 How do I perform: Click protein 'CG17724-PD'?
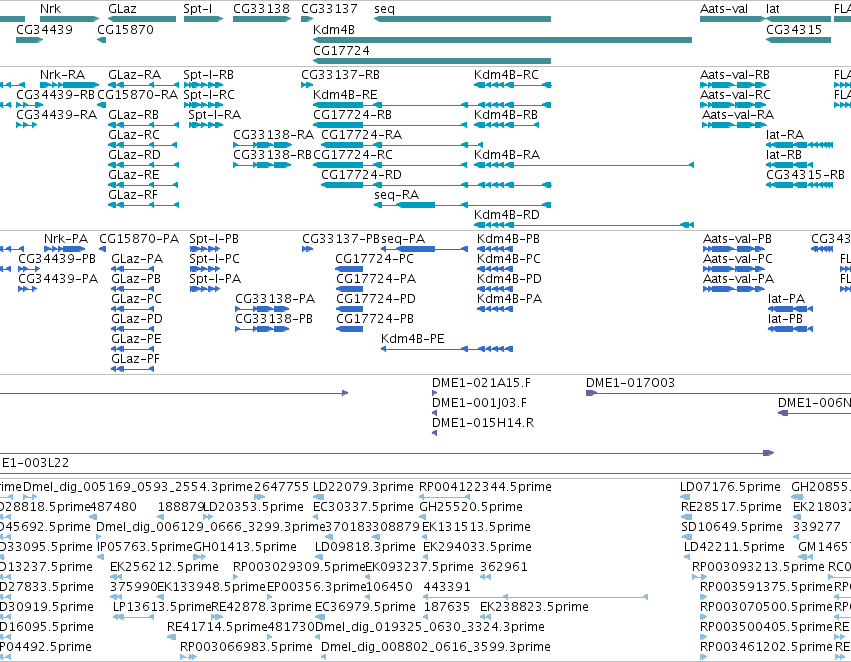point(376,299)
